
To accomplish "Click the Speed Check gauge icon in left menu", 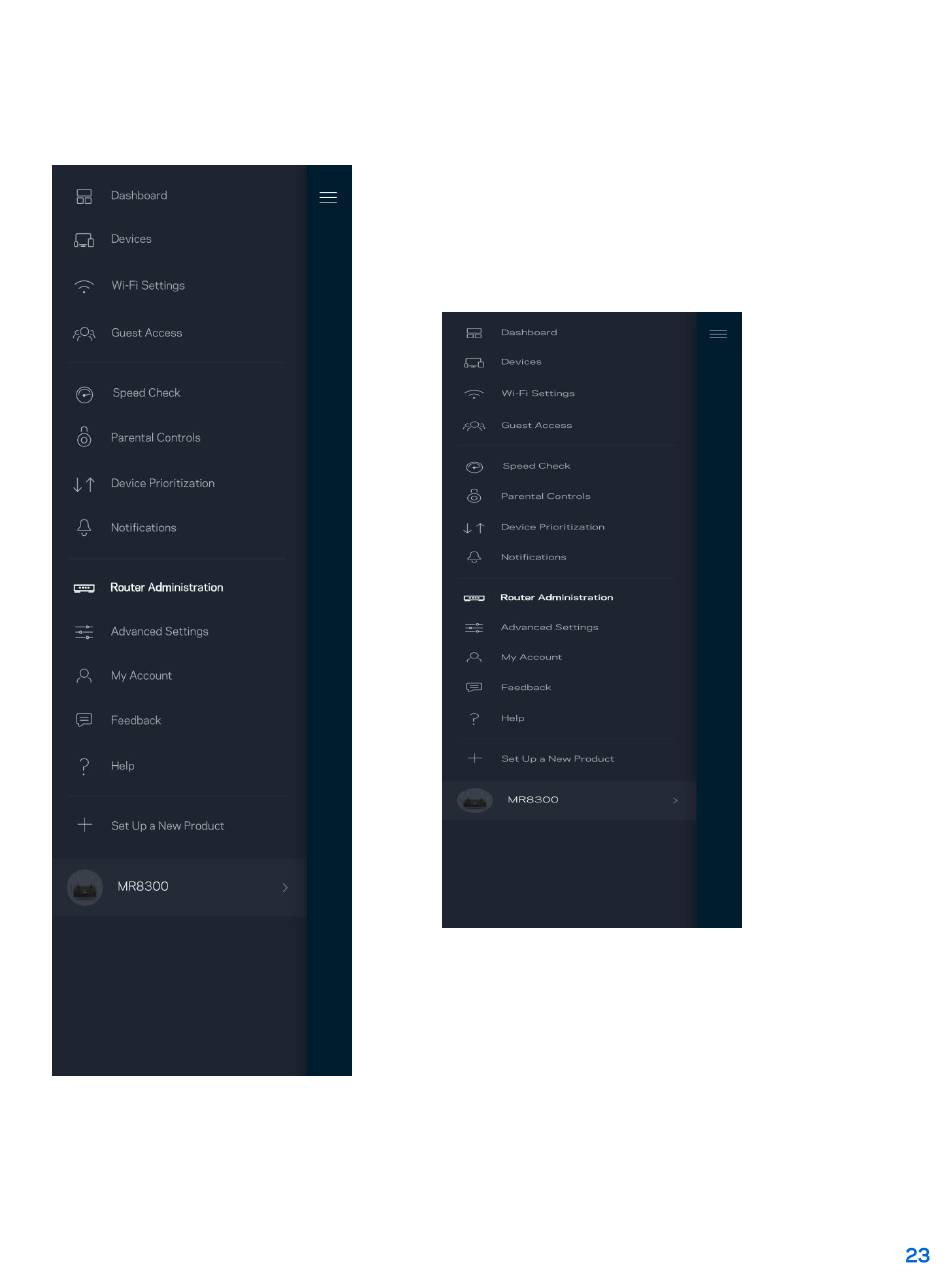I will [85, 394].
